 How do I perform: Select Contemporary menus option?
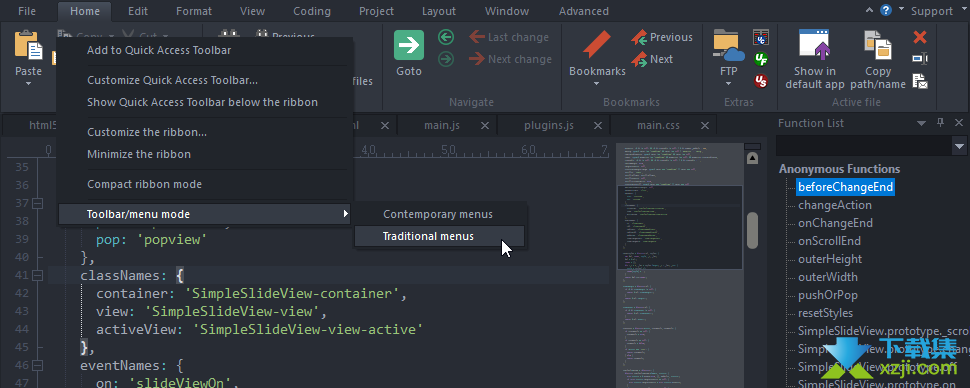[x=440, y=214]
